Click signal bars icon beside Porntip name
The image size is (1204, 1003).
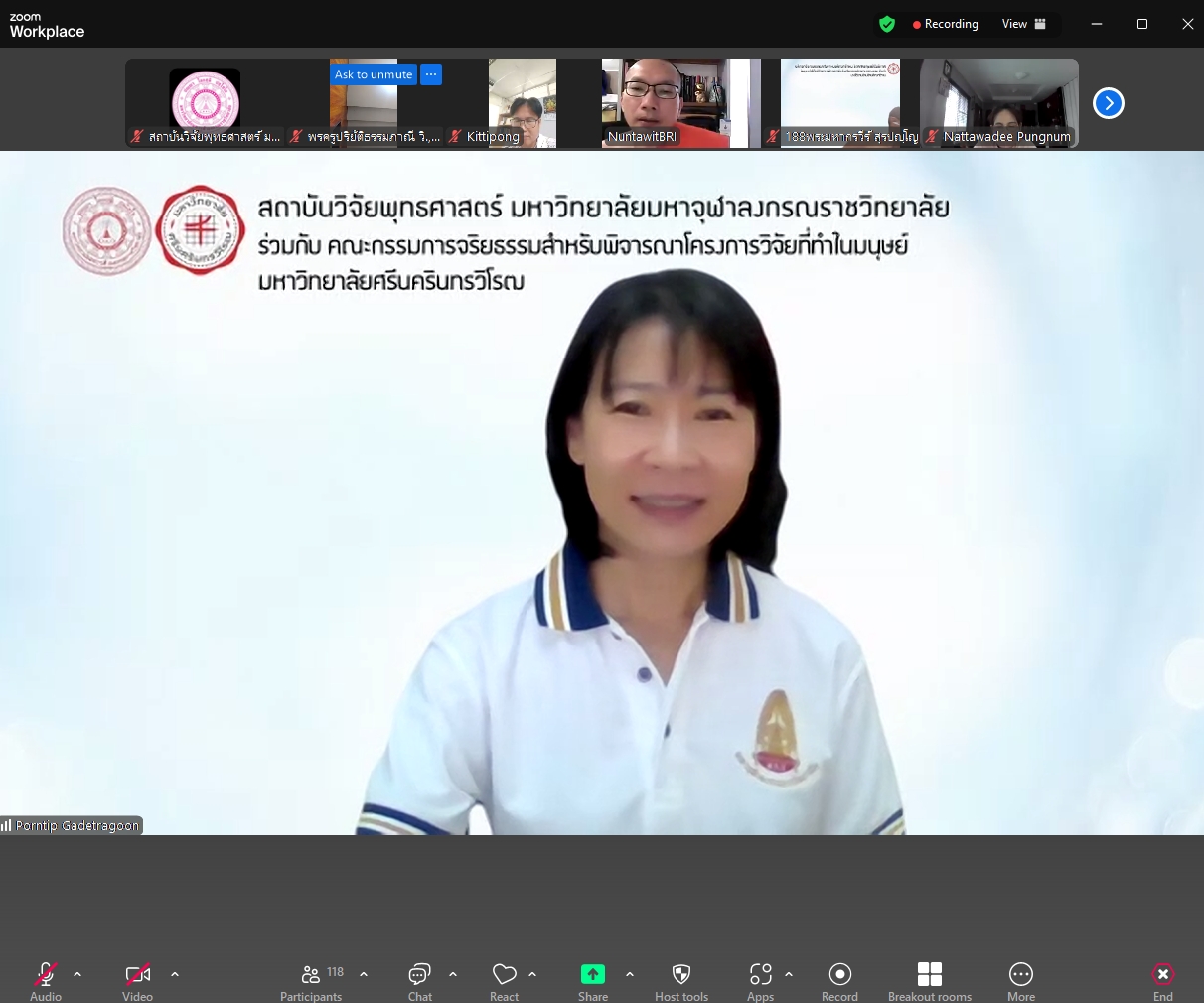[7, 825]
